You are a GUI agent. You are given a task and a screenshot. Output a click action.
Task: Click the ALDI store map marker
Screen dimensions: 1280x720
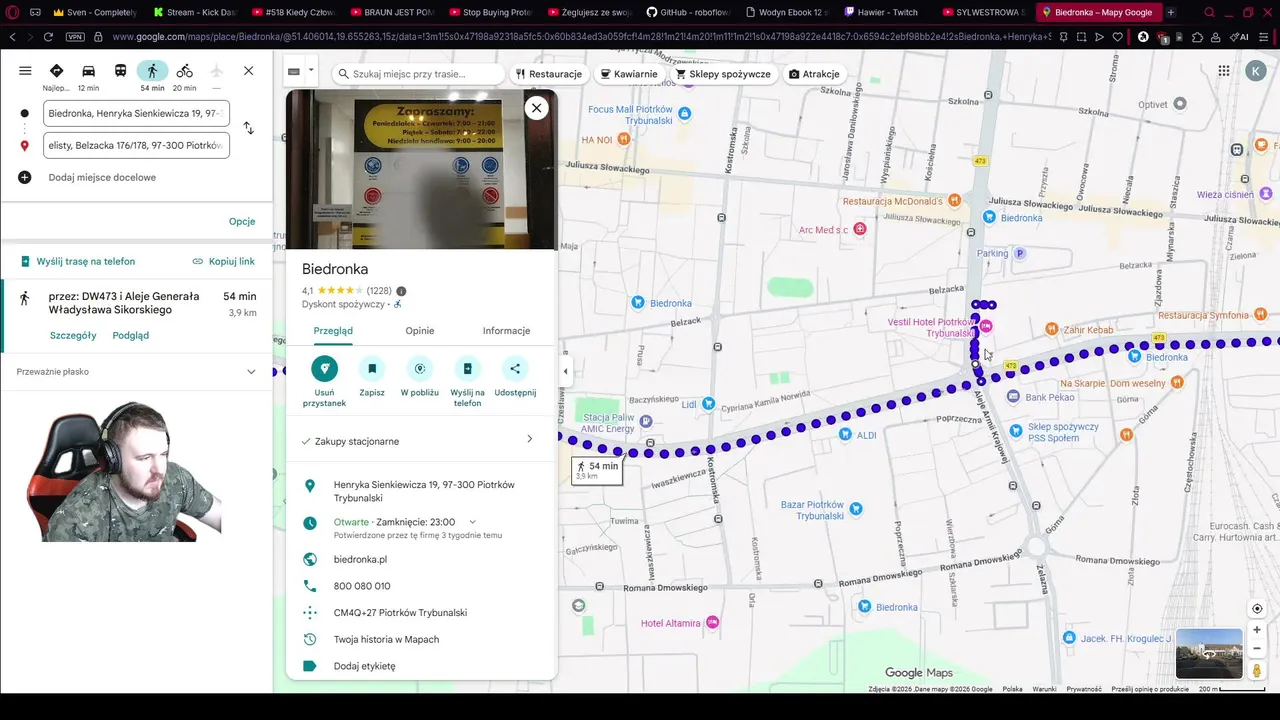click(x=846, y=435)
